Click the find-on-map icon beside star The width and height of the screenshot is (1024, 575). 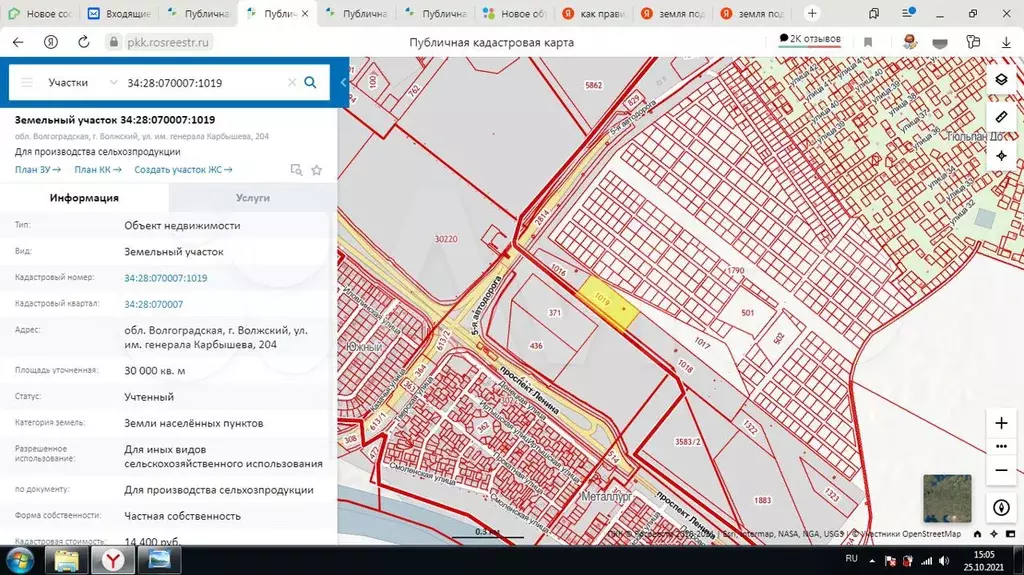click(x=296, y=170)
